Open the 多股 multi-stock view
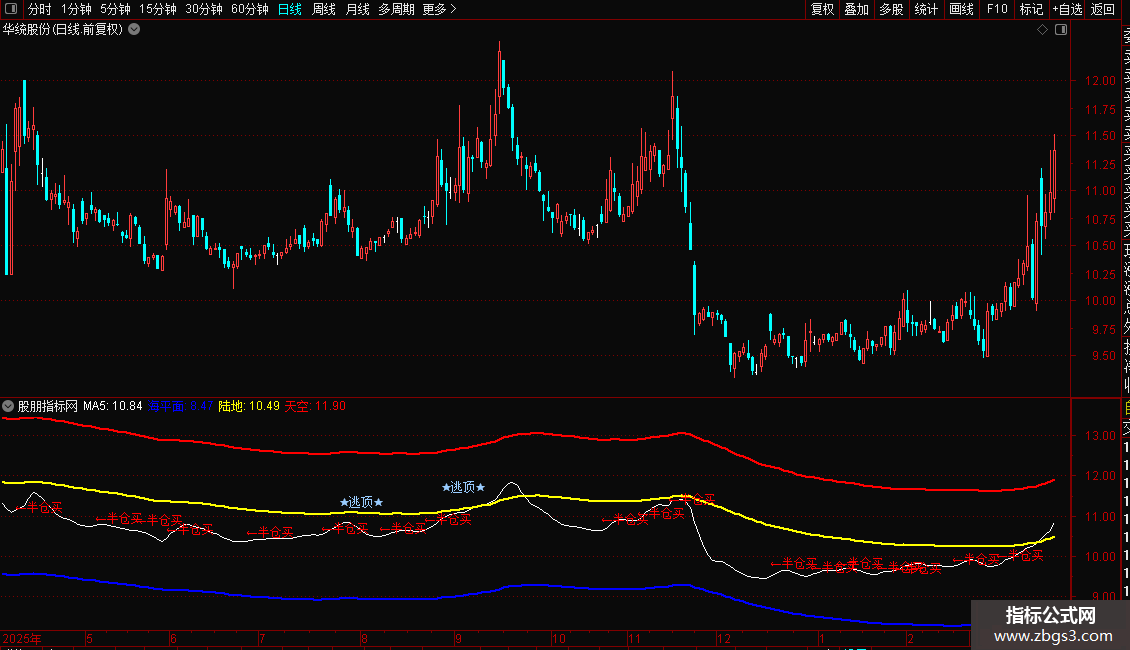Screen dimensions: 1130x650 click(891, 9)
